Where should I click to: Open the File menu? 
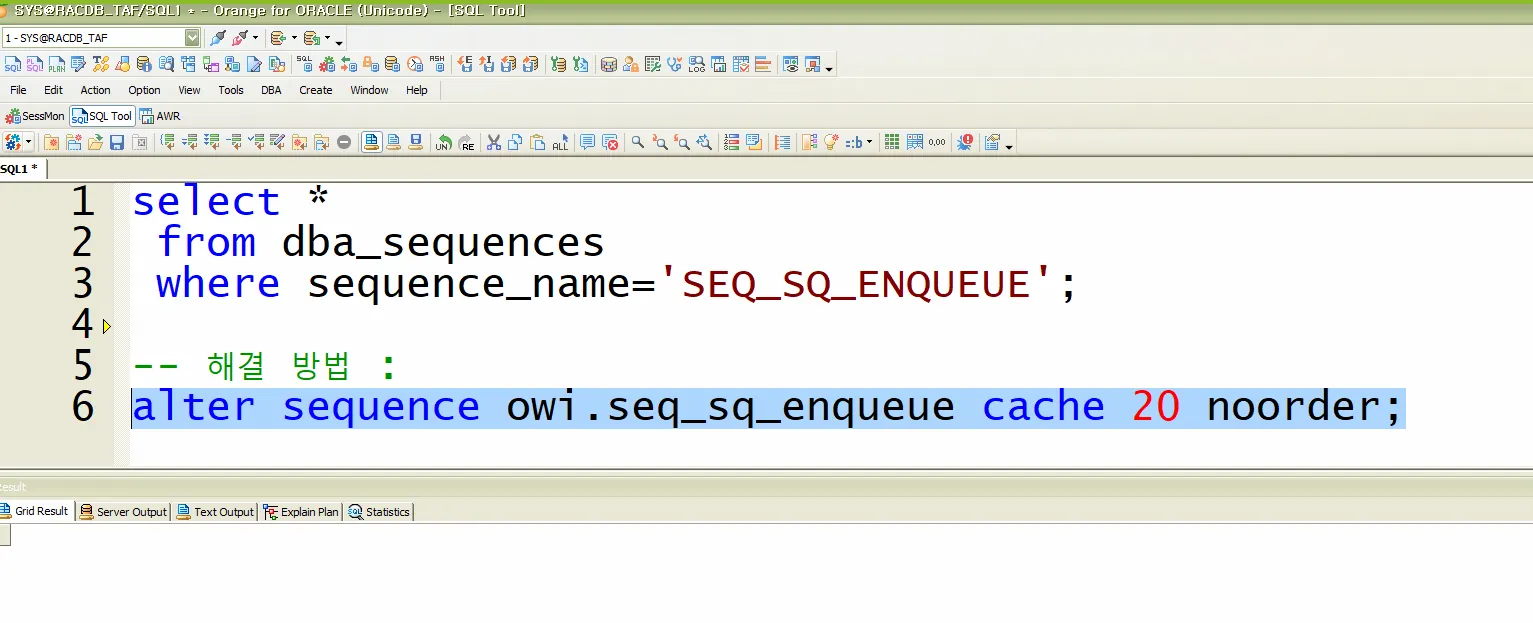18,90
